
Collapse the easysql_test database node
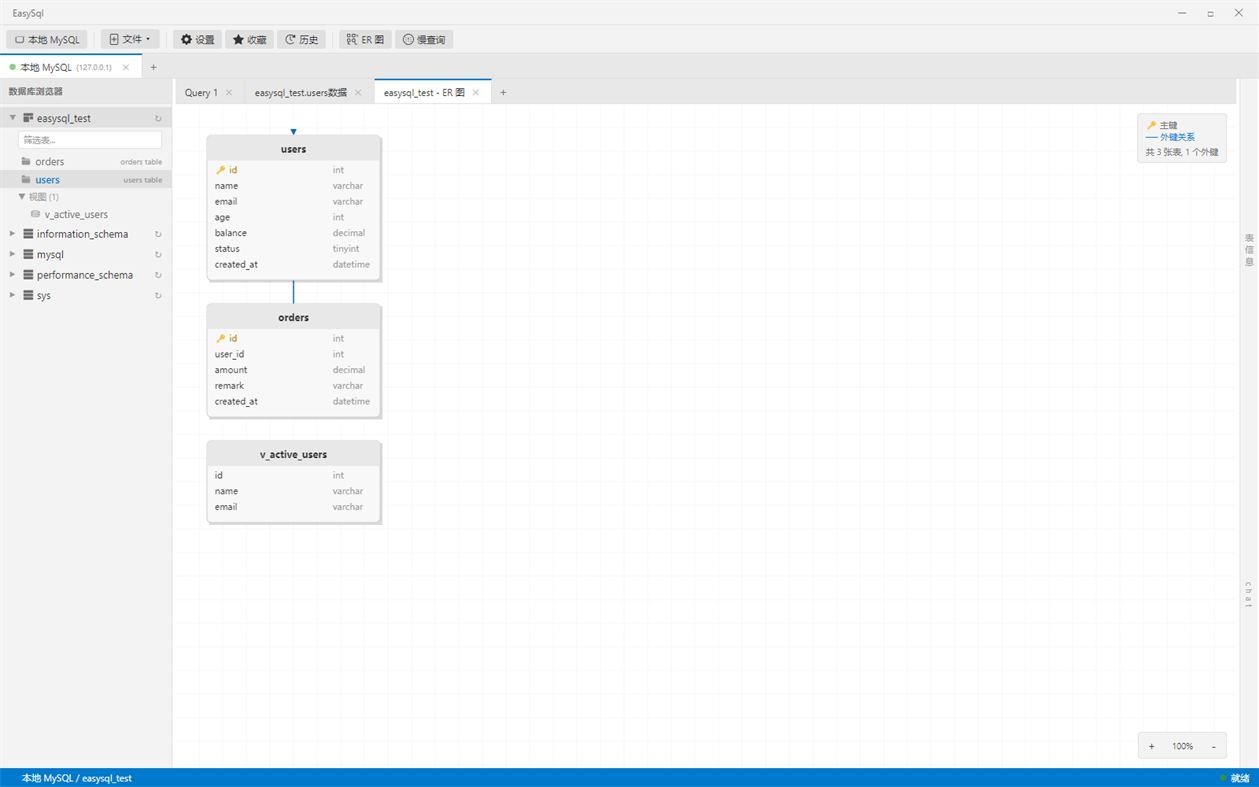tap(13, 118)
